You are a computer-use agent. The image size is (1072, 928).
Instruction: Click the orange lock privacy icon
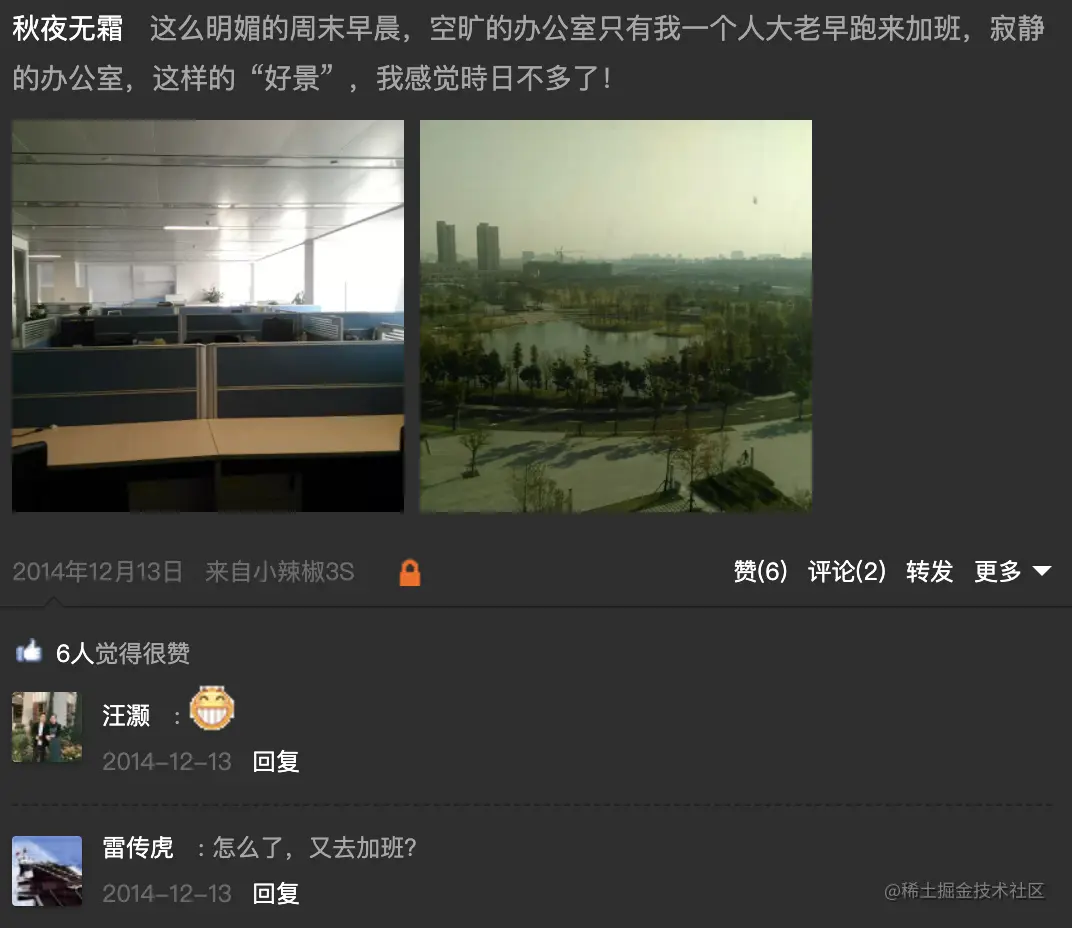(x=410, y=573)
